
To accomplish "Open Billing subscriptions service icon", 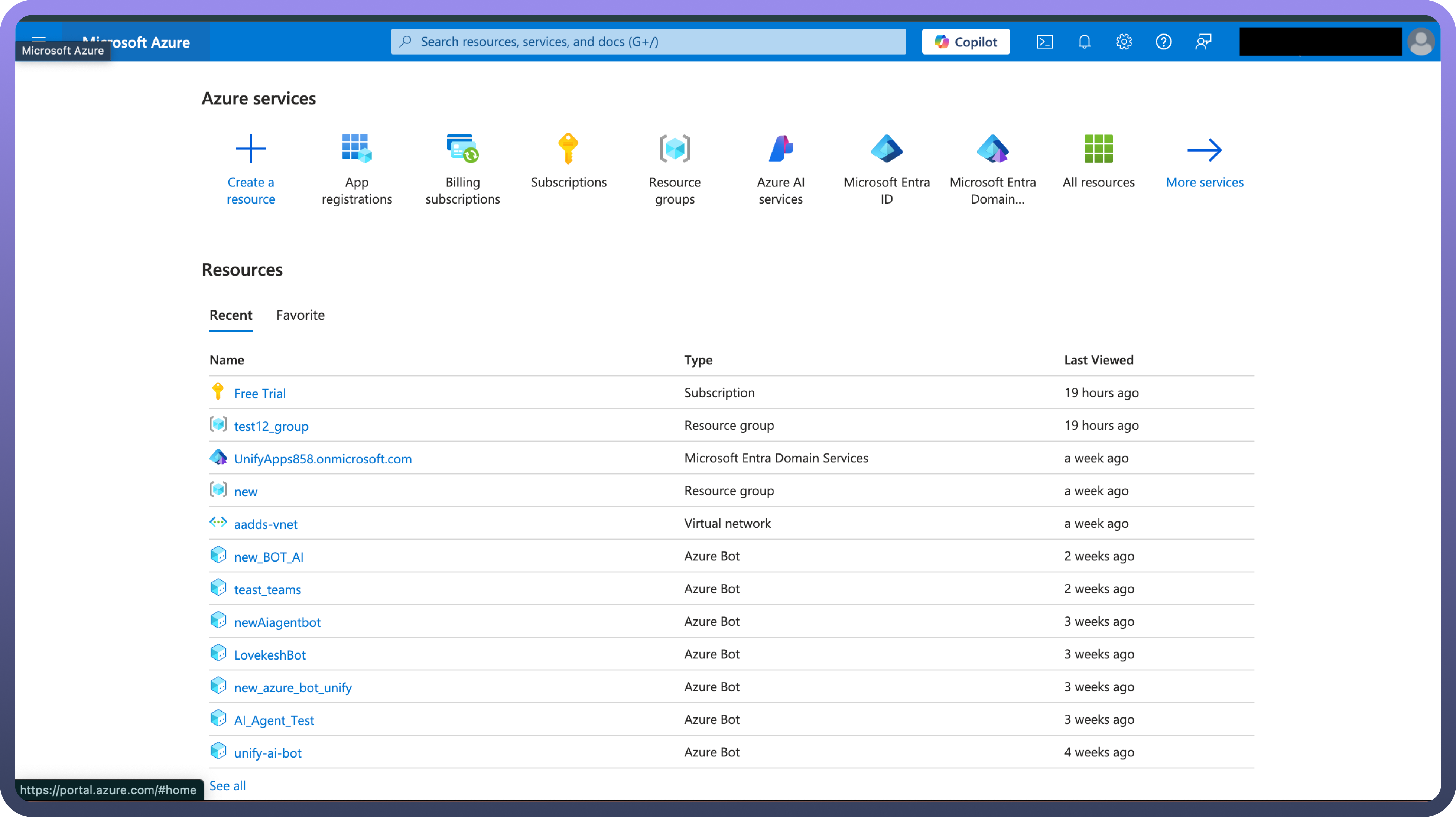I will (462, 149).
